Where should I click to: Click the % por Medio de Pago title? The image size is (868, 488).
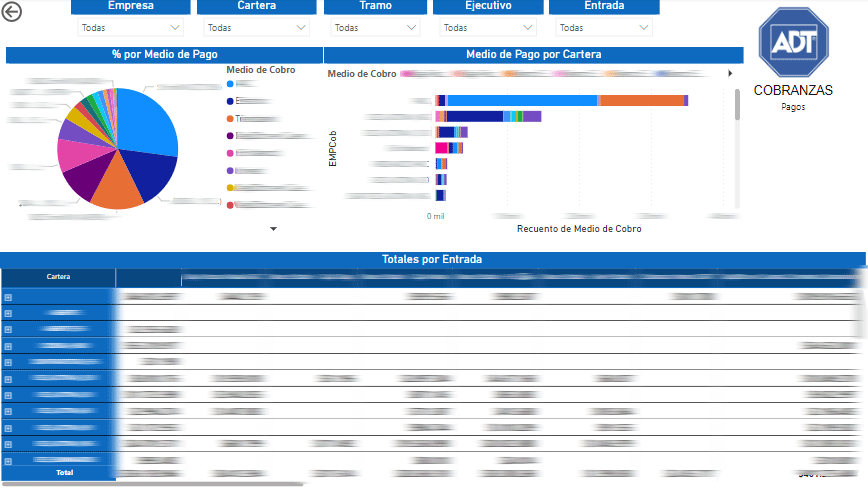point(164,54)
